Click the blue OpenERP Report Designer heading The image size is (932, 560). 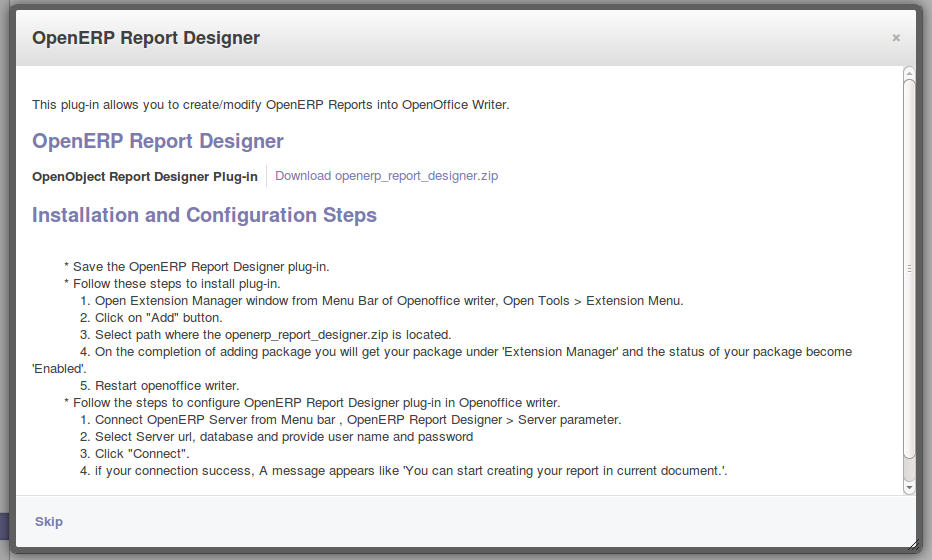(x=158, y=141)
